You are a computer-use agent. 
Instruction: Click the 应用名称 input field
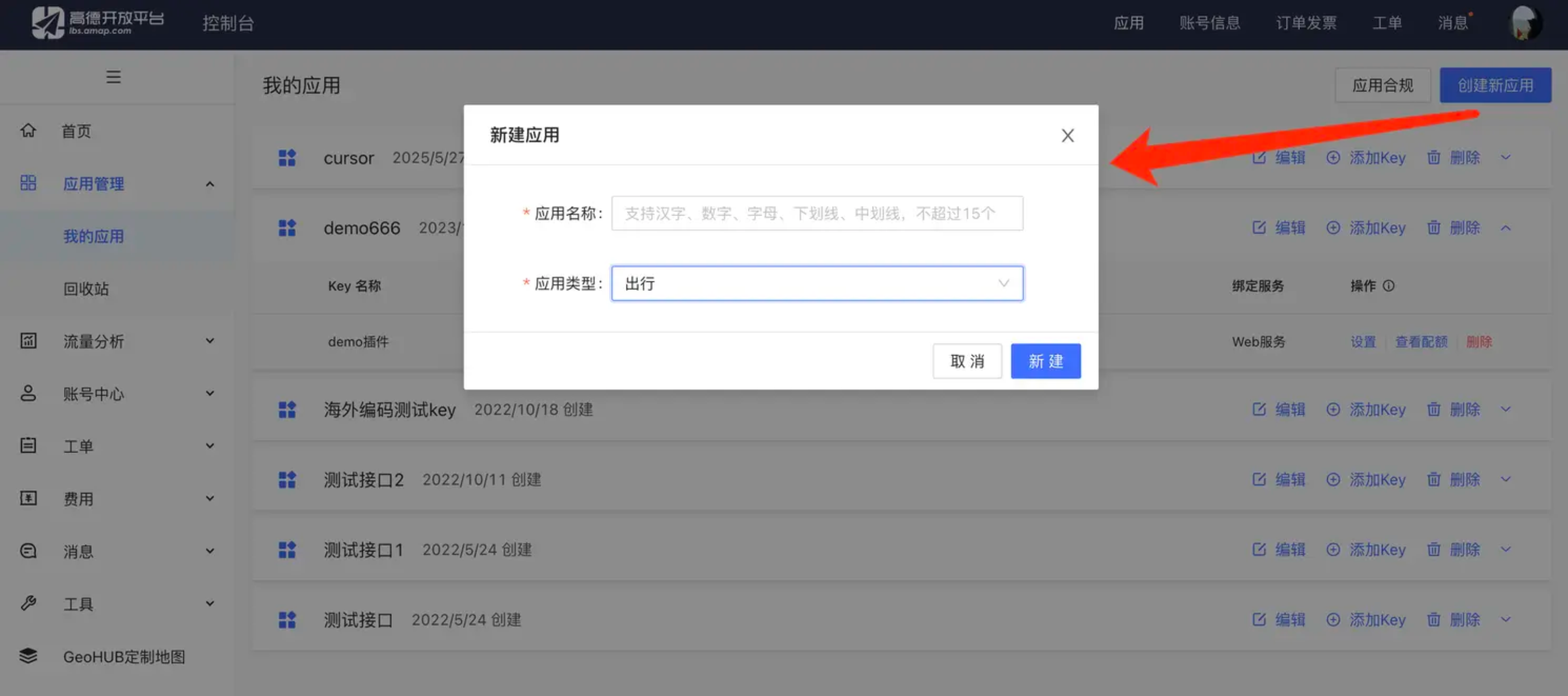817,213
